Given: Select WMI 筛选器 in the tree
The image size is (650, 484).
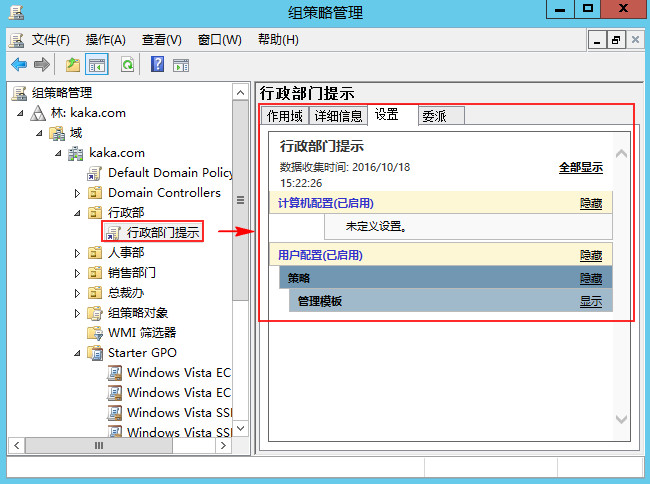Looking at the screenshot, I should (142, 332).
